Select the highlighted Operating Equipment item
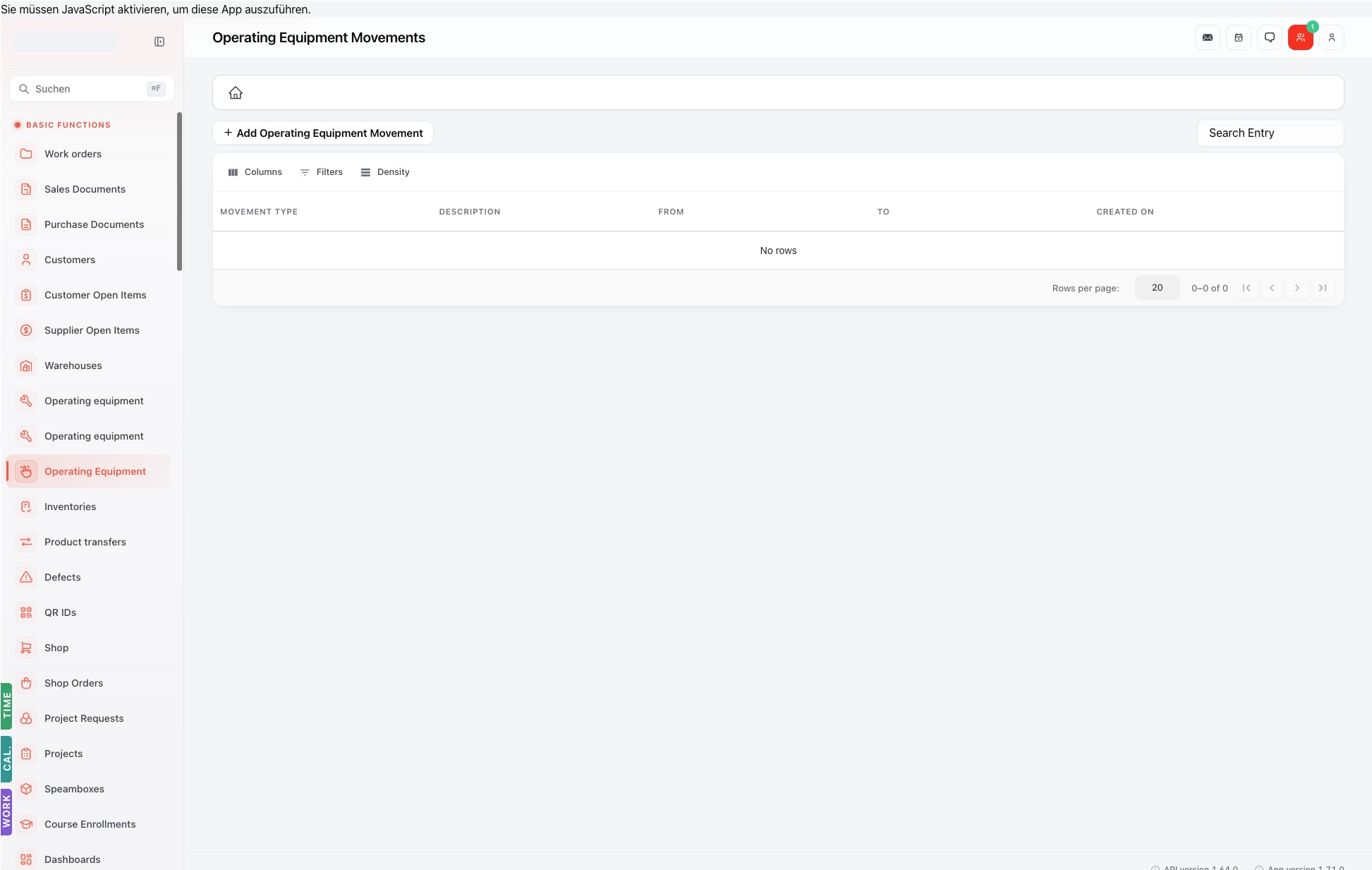Viewport: 1372px width, 870px height. tap(88, 471)
